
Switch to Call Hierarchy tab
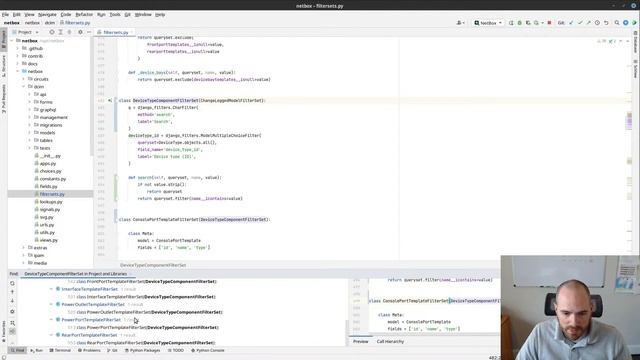(390, 341)
